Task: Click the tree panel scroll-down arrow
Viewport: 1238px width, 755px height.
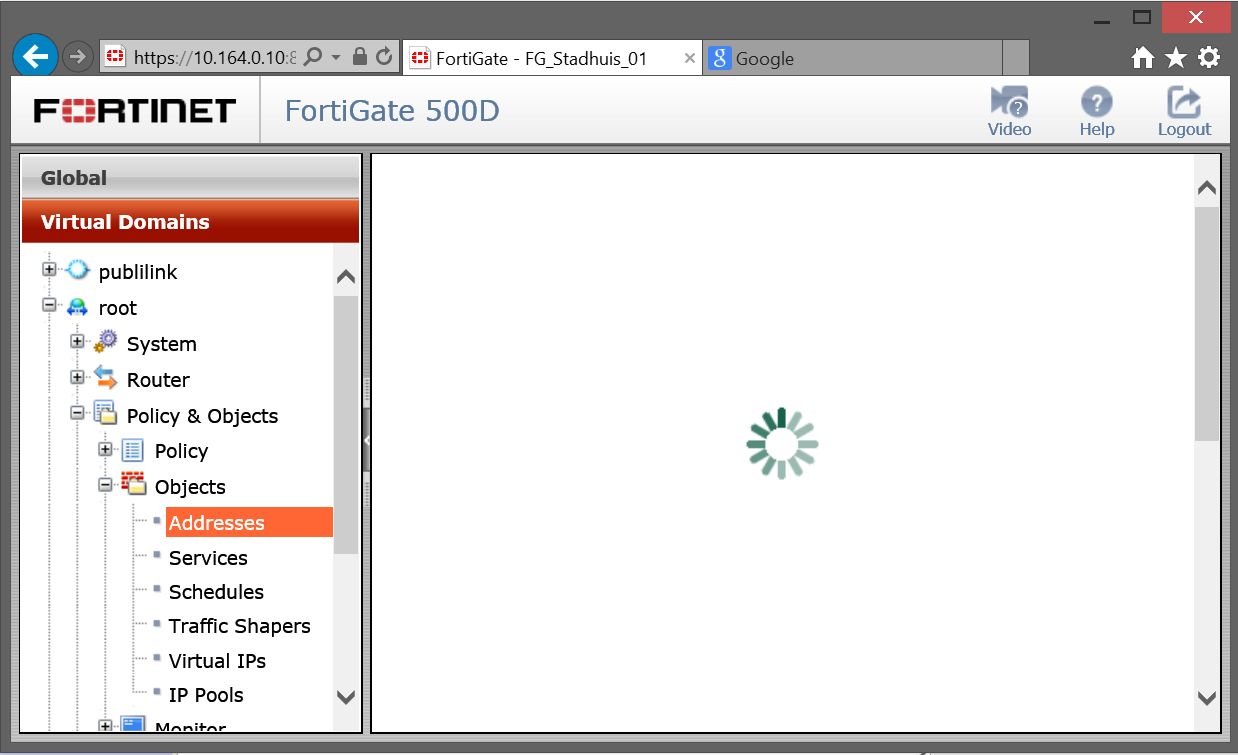Action: click(346, 697)
